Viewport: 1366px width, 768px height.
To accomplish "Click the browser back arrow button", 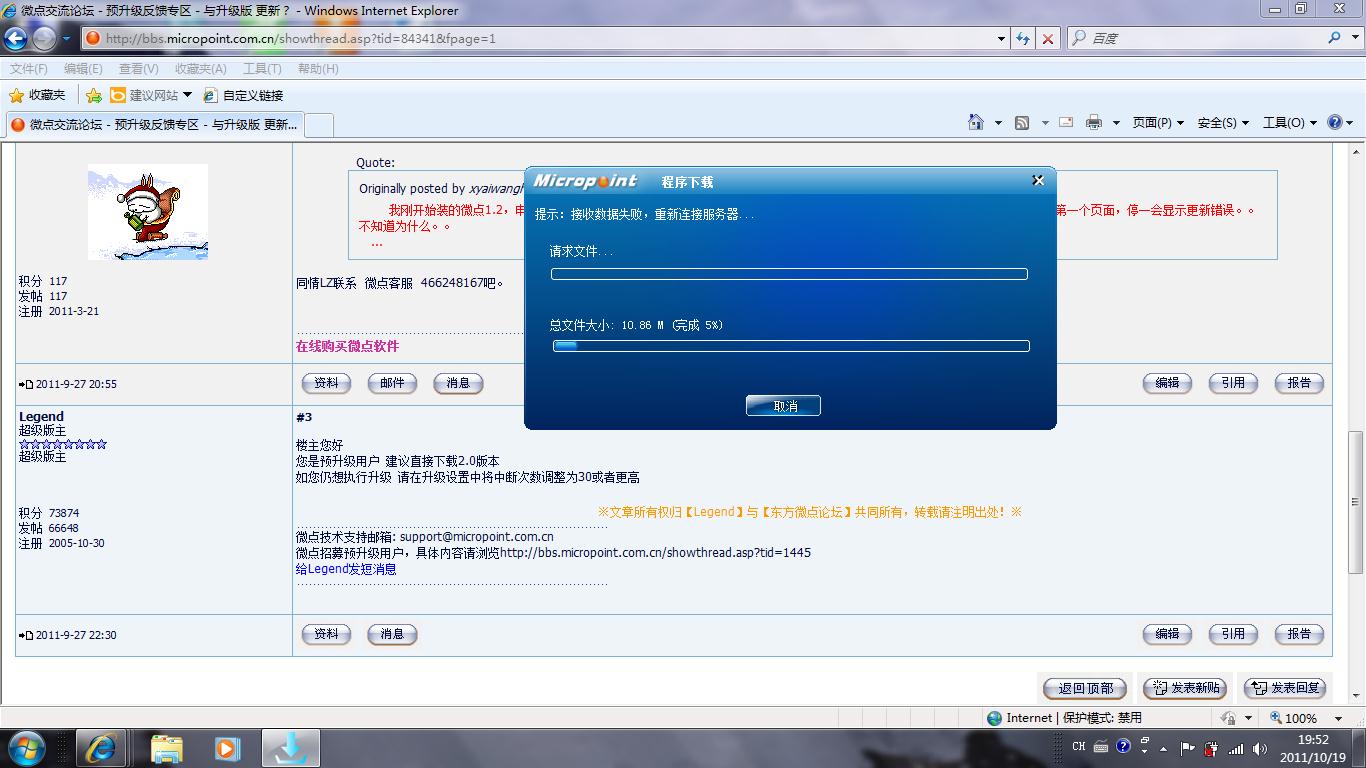I will click(x=16, y=38).
